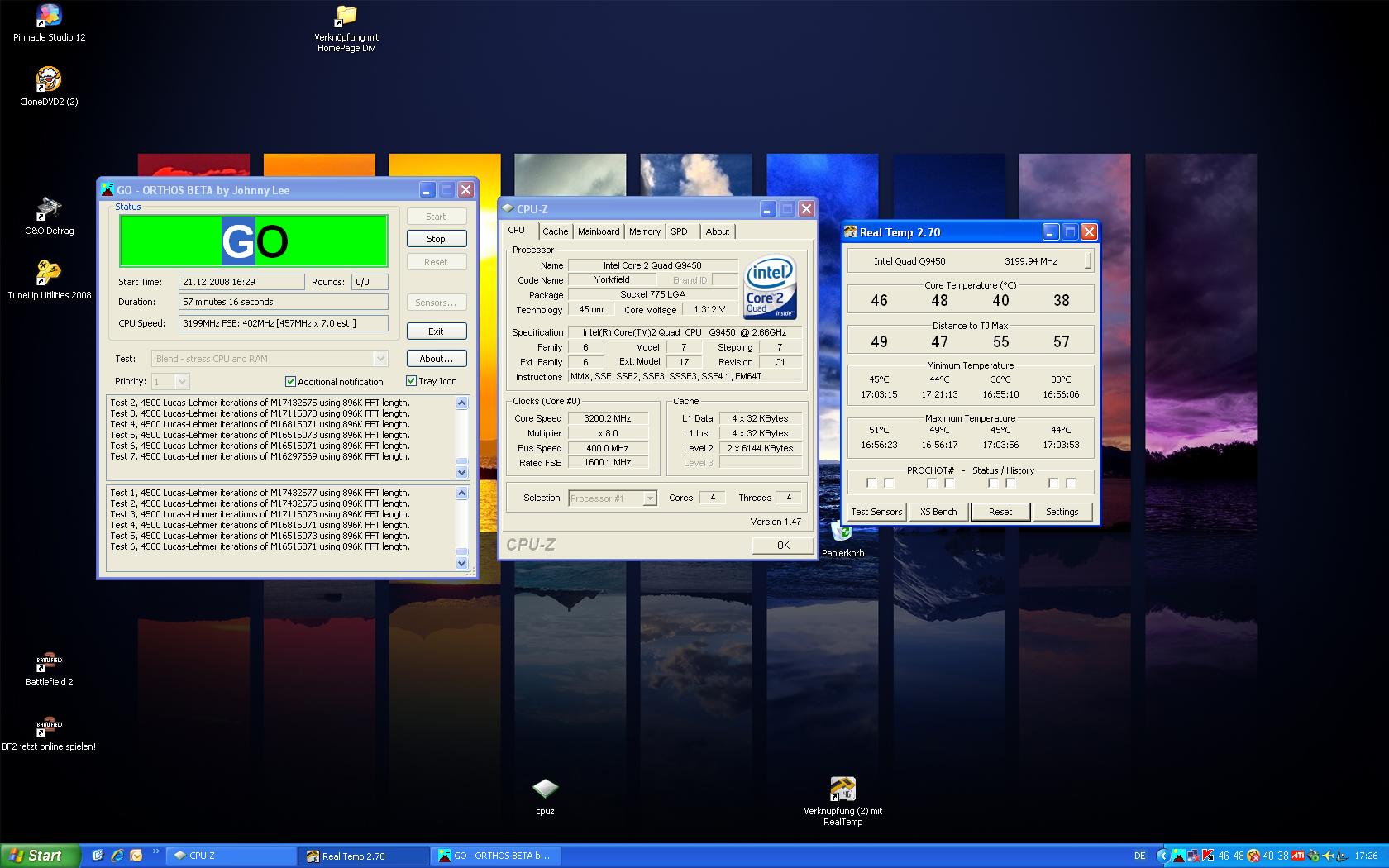Click the orange security alert tray icon
The width and height of the screenshot is (1389, 868).
pyautogui.click(x=1253, y=856)
